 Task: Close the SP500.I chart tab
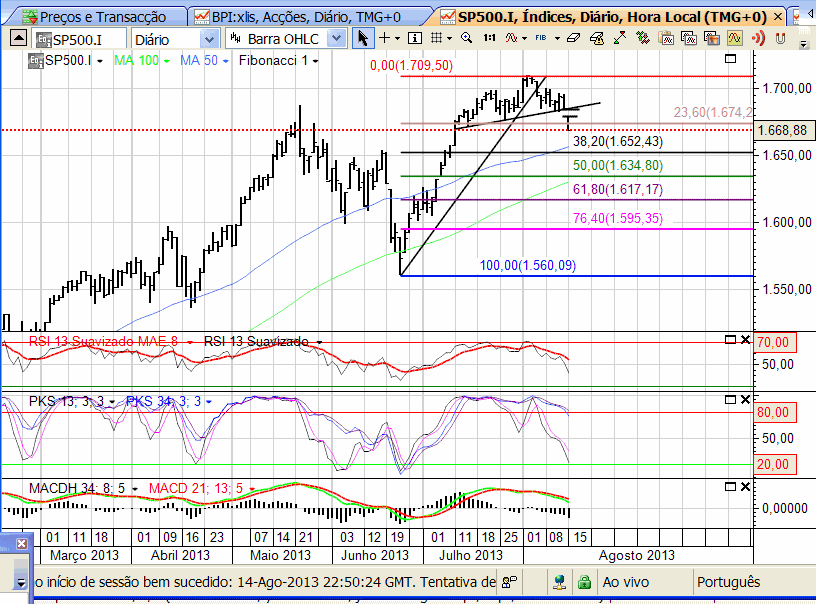point(777,17)
